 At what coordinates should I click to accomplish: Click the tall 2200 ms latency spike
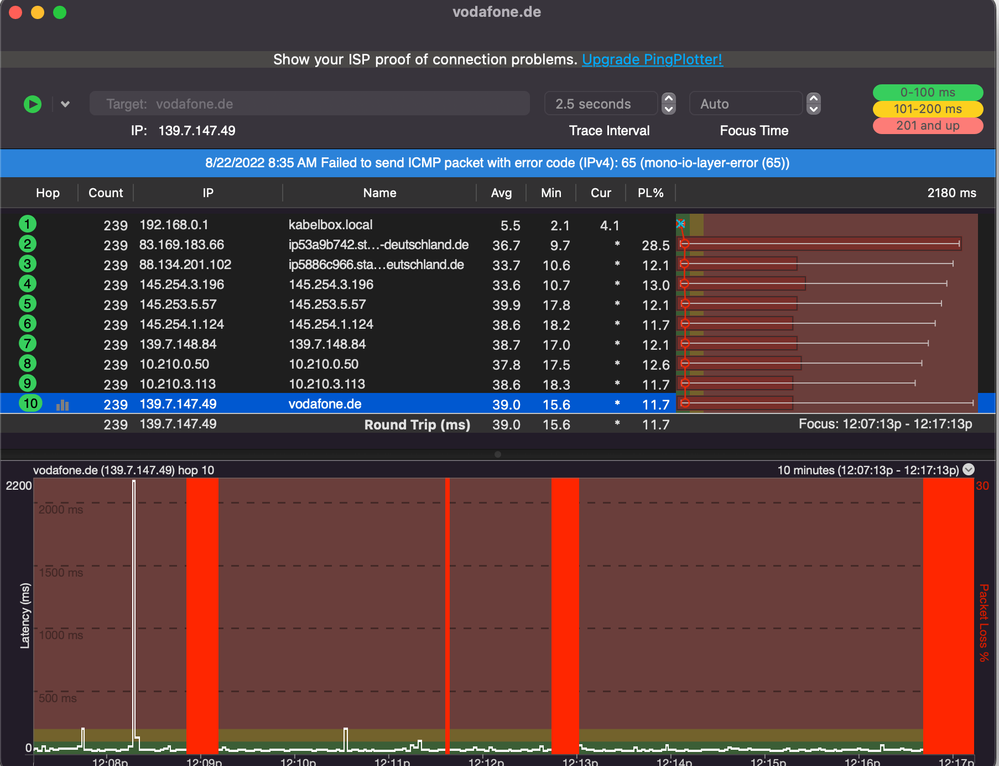[134, 612]
